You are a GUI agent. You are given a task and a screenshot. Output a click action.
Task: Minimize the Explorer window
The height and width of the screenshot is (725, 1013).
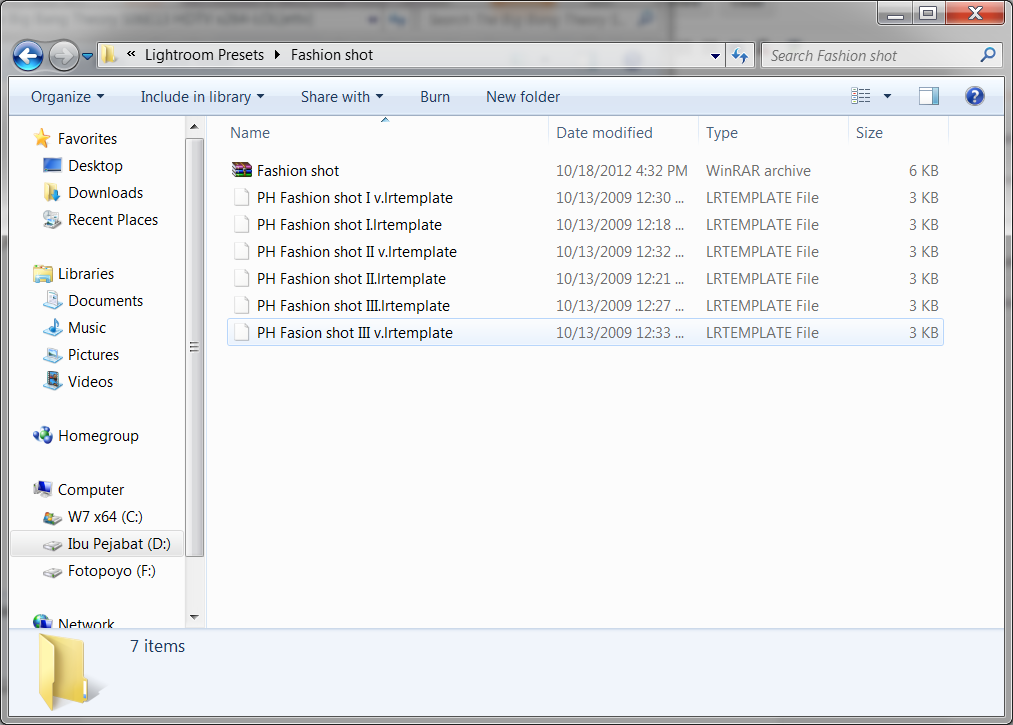tap(895, 14)
